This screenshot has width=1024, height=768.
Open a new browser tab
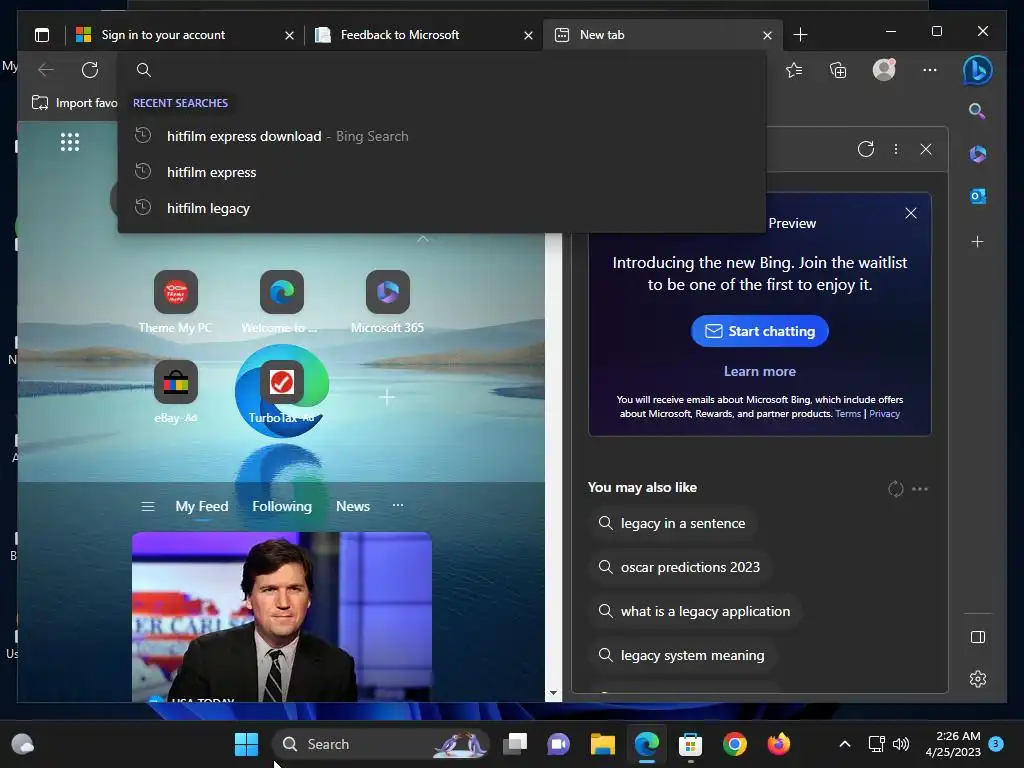pyautogui.click(x=800, y=35)
